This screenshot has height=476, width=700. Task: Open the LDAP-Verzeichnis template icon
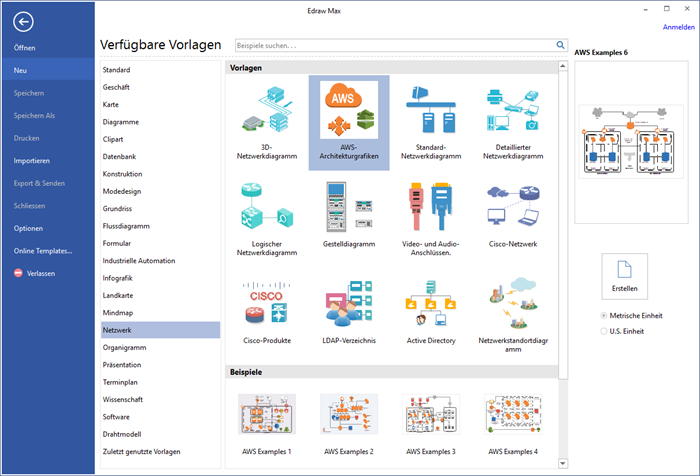coord(349,304)
